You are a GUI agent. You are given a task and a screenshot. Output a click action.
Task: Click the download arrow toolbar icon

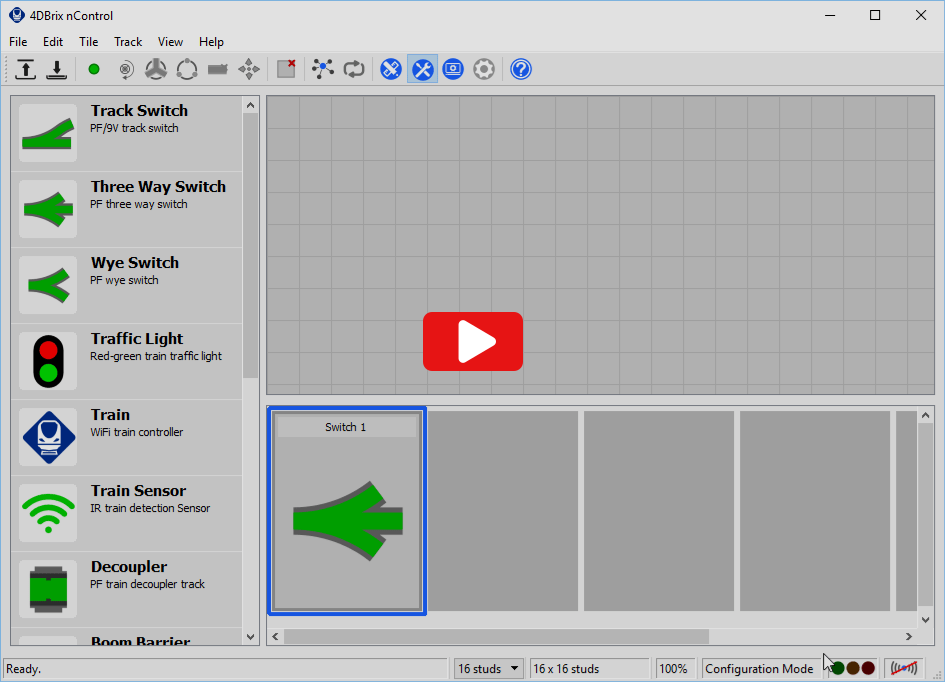57,69
